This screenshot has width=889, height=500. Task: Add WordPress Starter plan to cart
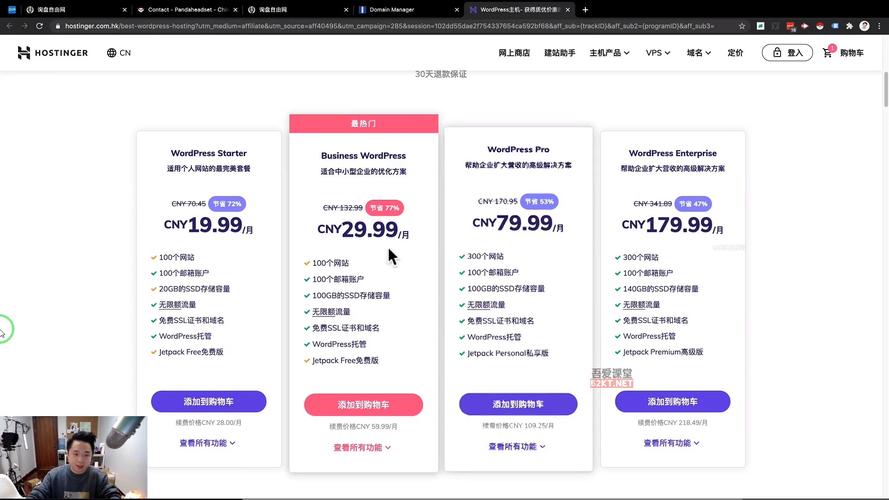[209, 401]
